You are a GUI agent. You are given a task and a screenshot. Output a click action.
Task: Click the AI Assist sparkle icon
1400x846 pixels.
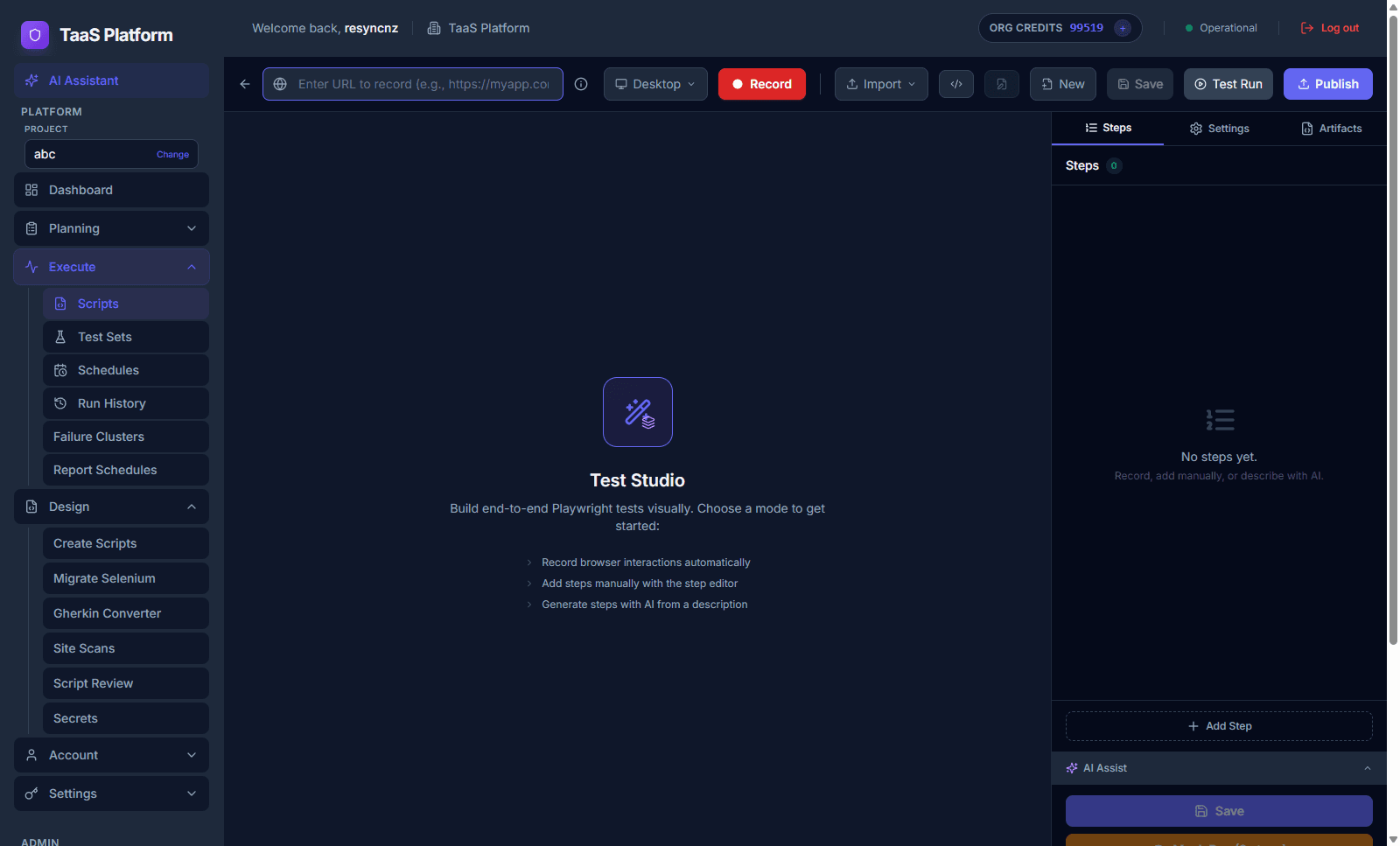1072,767
